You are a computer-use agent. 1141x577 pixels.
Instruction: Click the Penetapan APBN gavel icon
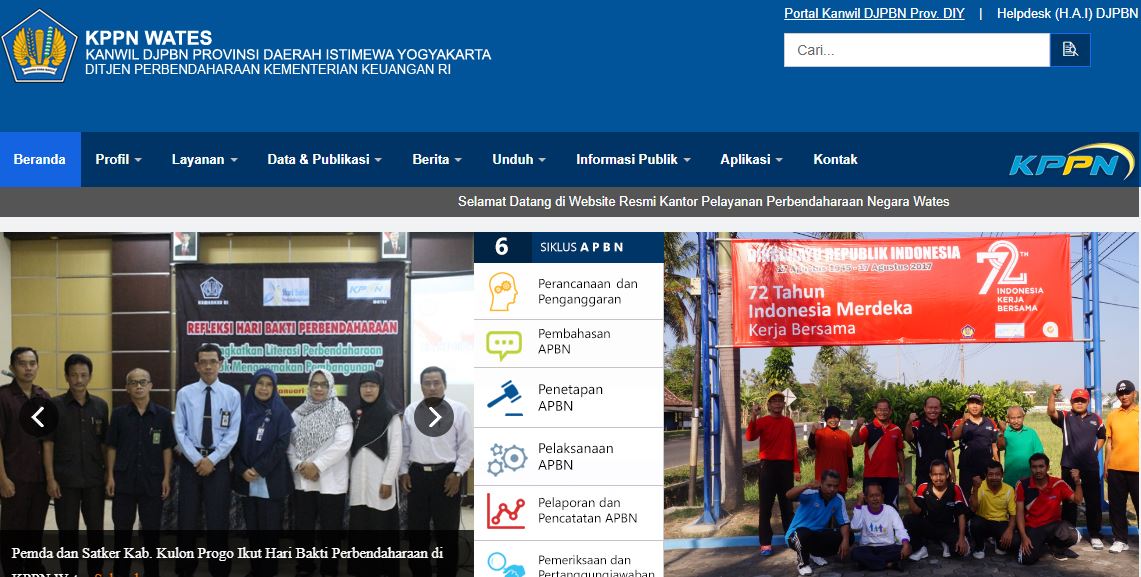pos(505,398)
